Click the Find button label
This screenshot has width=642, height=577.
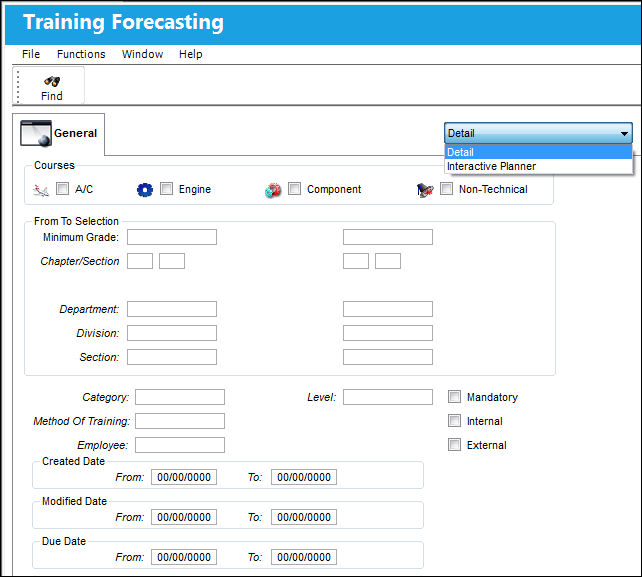(x=52, y=96)
